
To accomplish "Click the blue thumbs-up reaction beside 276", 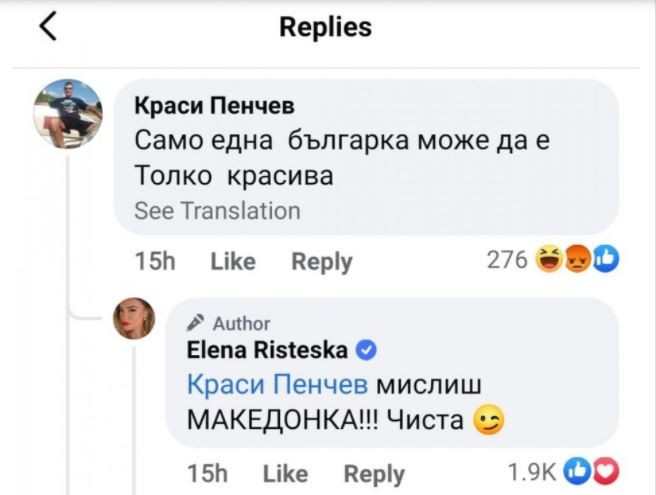I will point(605,261).
